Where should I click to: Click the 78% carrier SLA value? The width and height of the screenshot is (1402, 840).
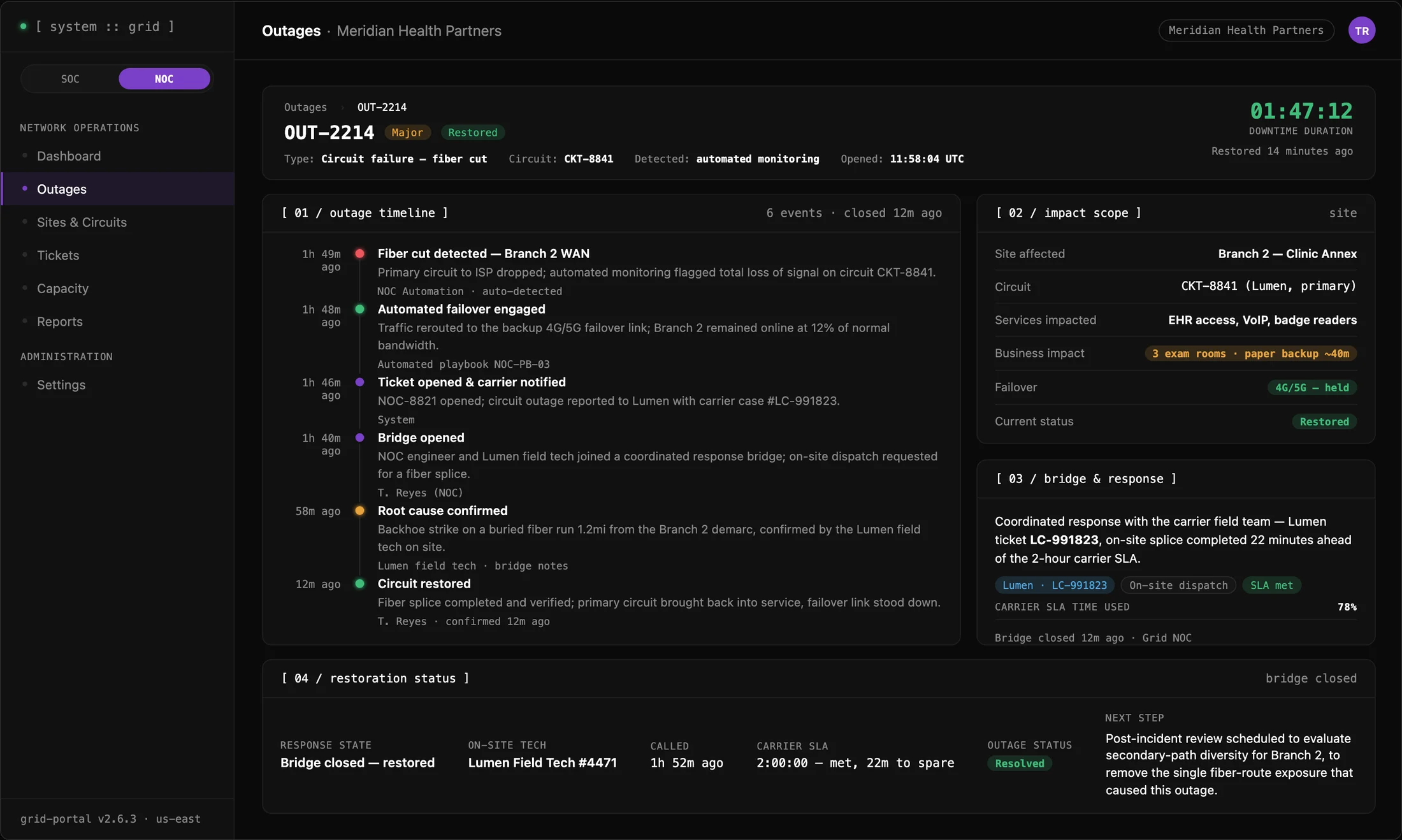[1347, 607]
